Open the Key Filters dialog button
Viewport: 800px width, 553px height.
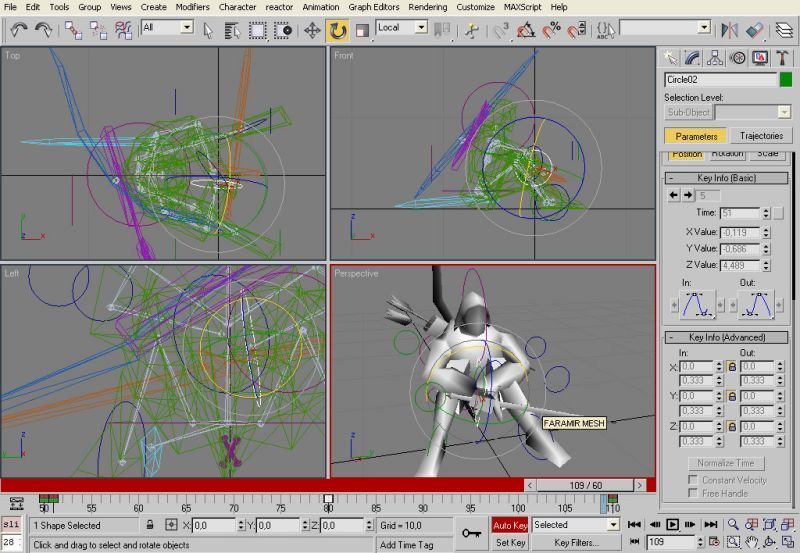click(x=576, y=542)
